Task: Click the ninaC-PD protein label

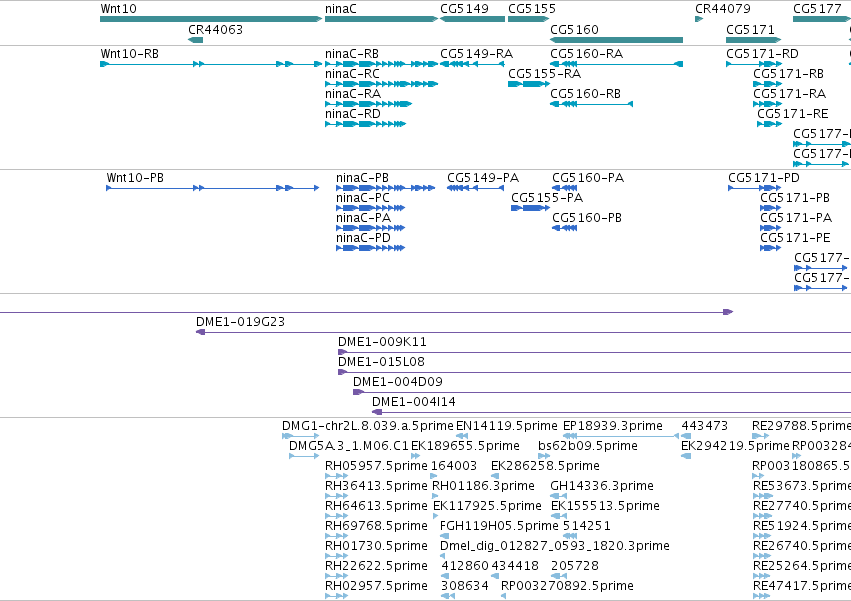Action: click(x=363, y=238)
